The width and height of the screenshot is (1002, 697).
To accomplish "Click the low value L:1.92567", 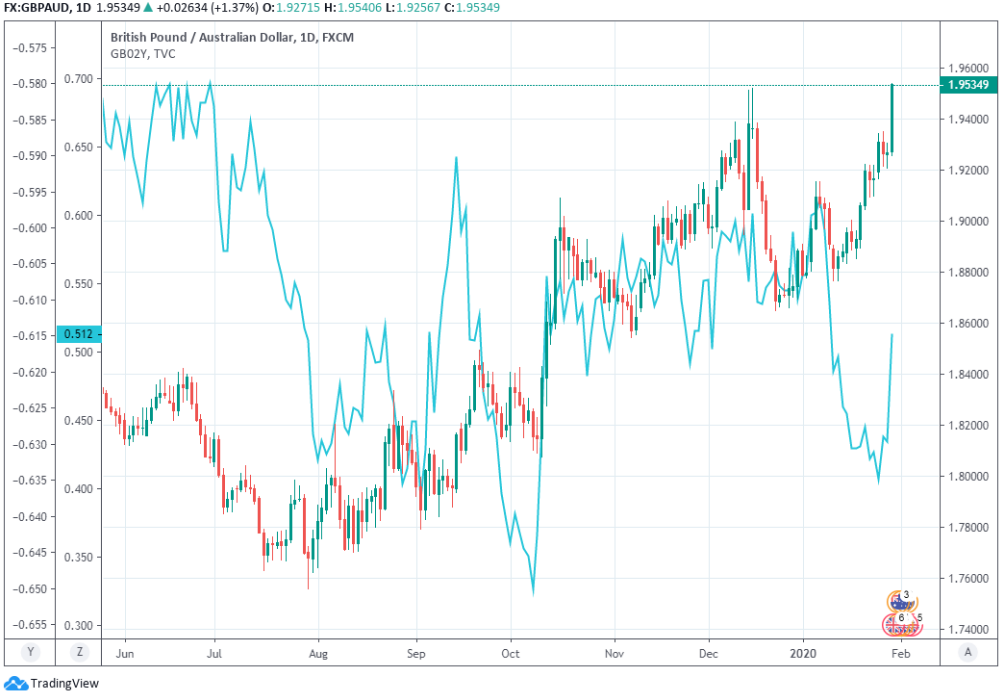I will point(414,8).
